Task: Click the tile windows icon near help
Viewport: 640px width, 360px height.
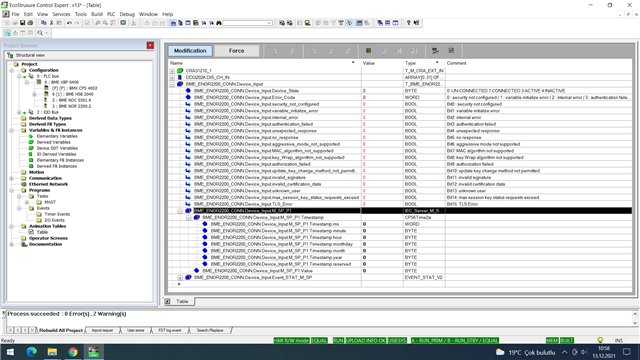Action: (x=396, y=23)
